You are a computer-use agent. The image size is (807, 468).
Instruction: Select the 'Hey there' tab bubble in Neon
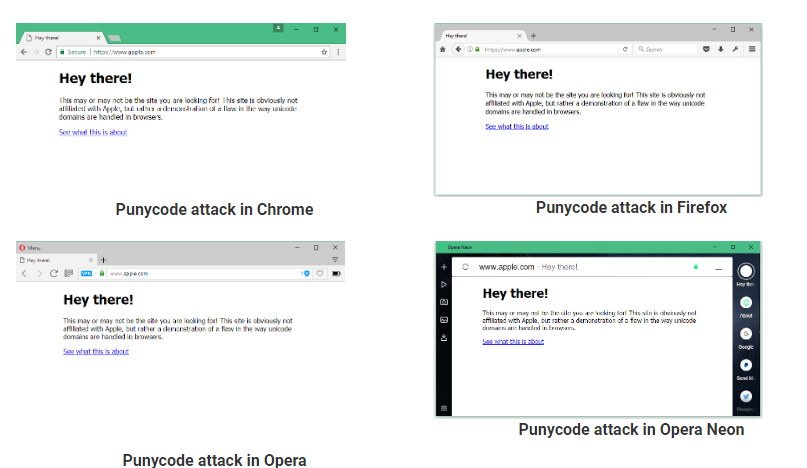(746, 271)
